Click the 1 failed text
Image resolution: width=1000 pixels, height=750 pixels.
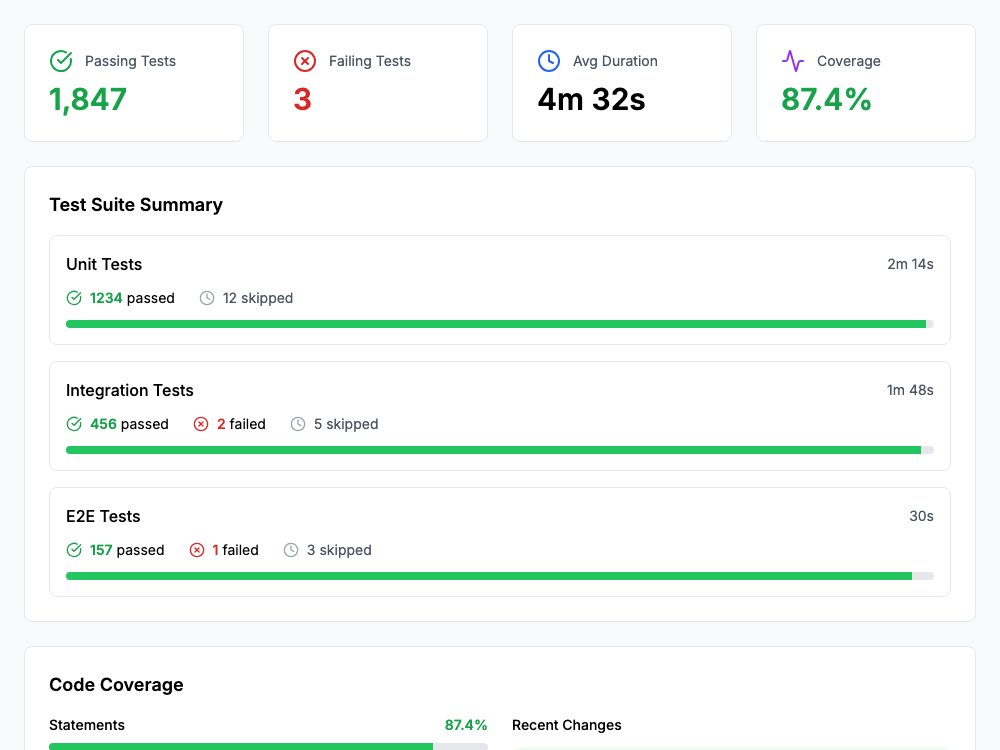tap(235, 550)
